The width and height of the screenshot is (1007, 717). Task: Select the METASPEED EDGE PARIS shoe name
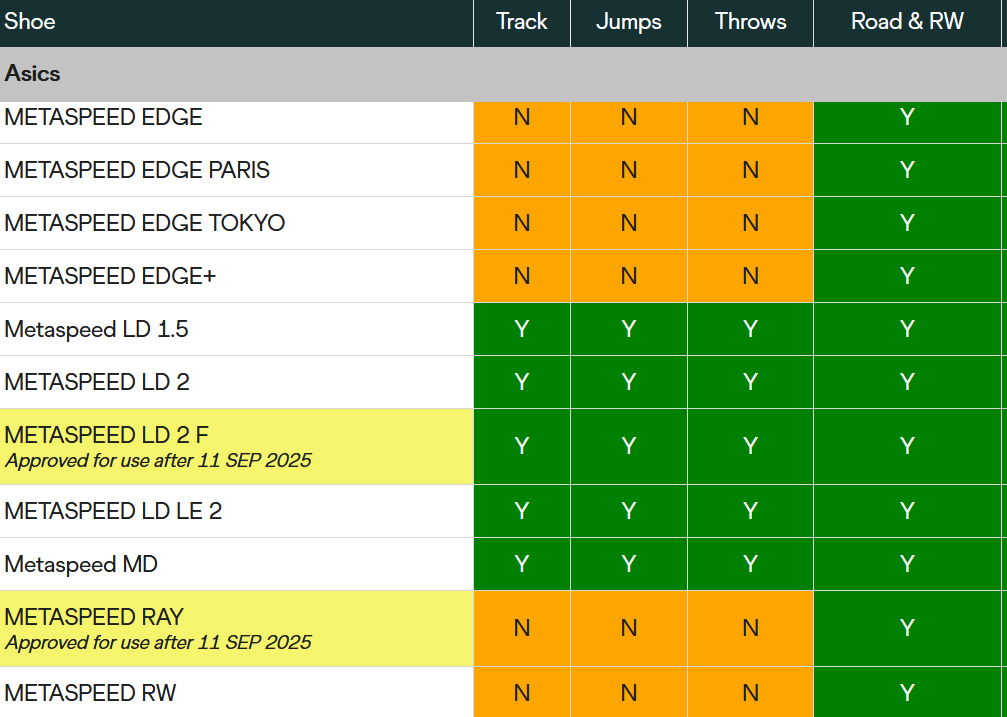coord(137,170)
